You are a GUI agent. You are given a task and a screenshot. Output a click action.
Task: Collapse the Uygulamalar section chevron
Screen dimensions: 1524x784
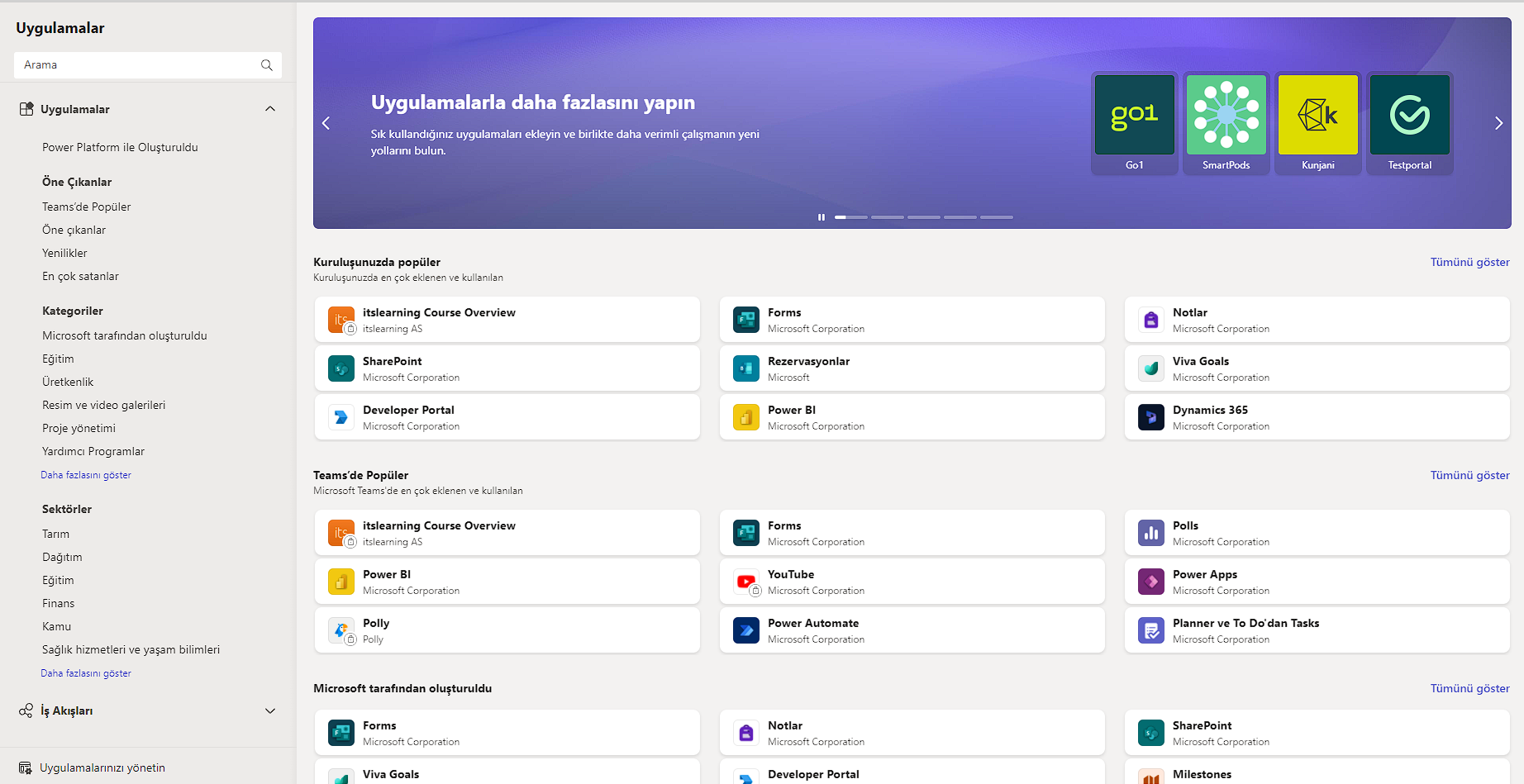click(270, 109)
